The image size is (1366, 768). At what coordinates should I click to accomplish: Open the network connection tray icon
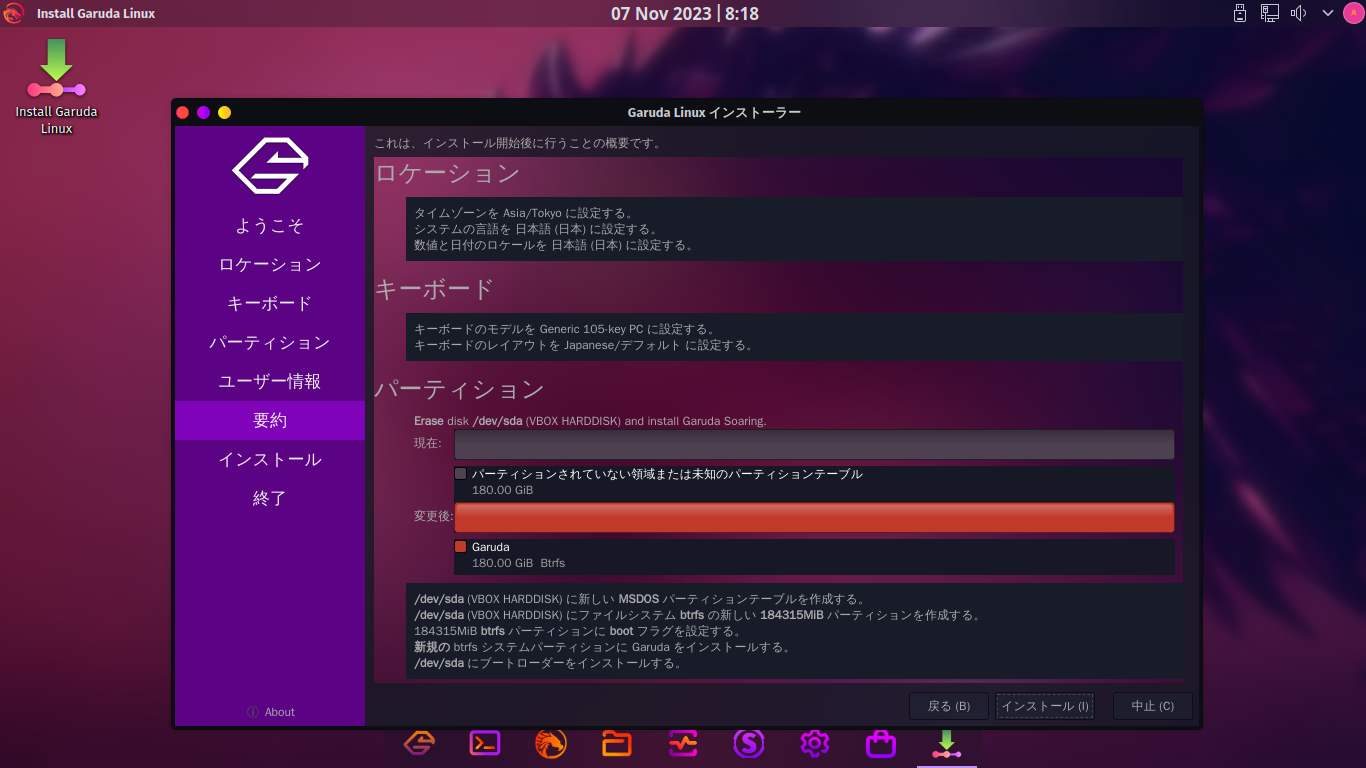tap(1270, 13)
